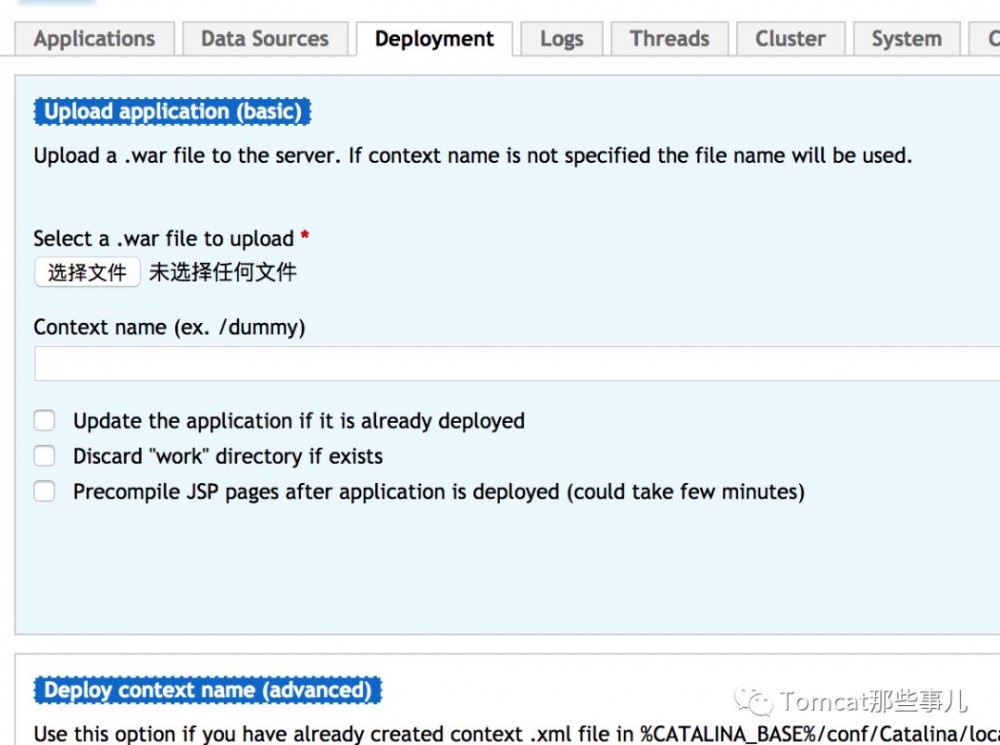Open the Applications tab
Viewport: 1000px width, 745px height.
click(x=94, y=39)
